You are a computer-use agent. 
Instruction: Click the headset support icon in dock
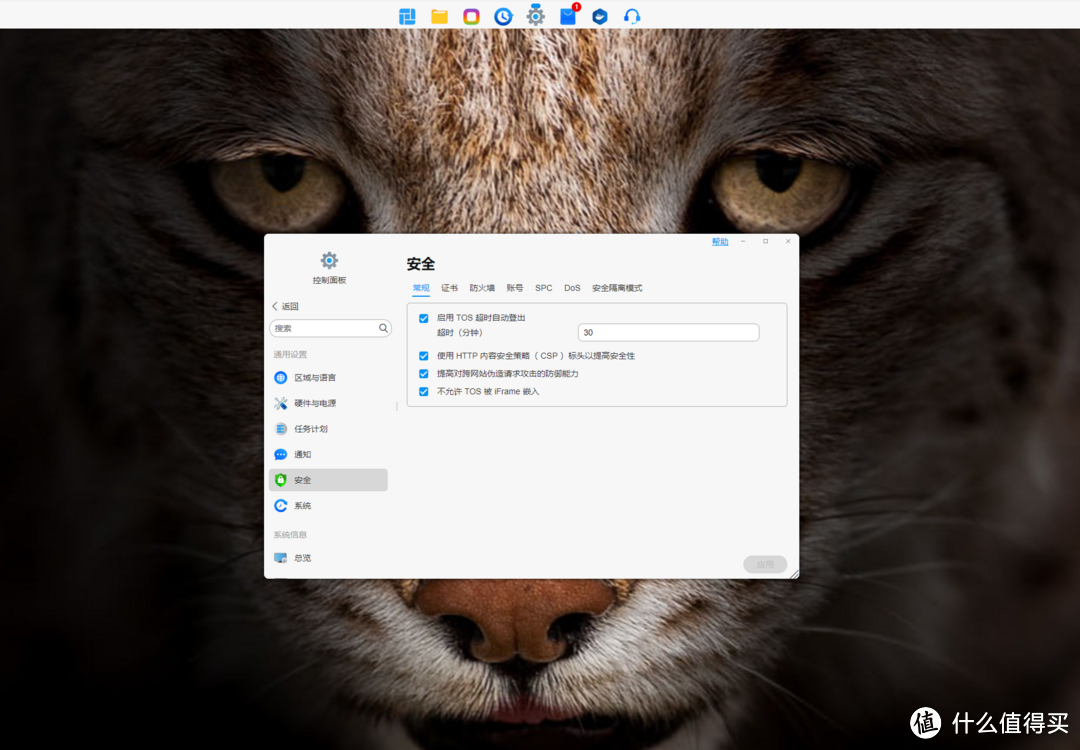[x=631, y=16]
